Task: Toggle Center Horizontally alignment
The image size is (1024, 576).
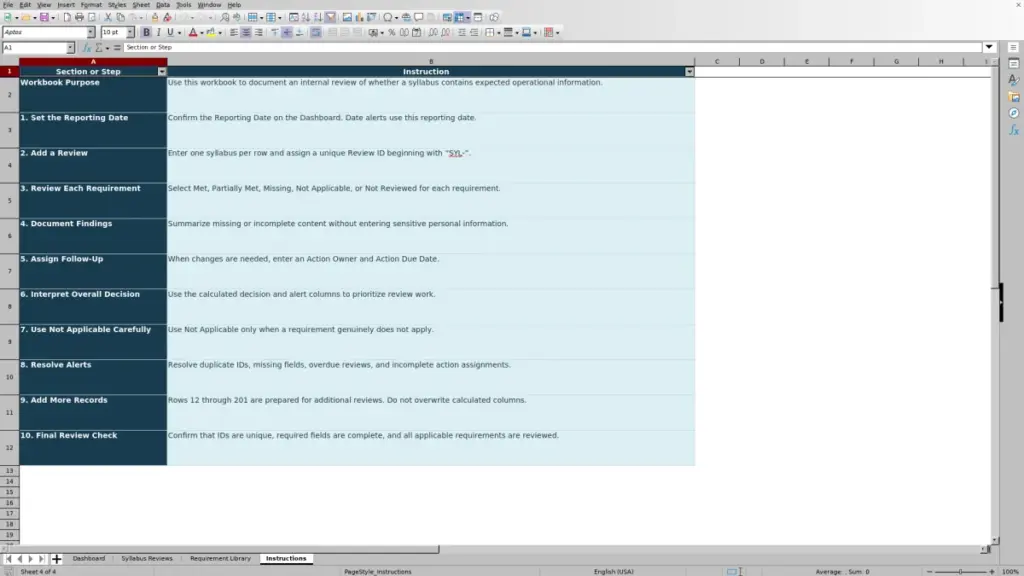Action: (246, 32)
